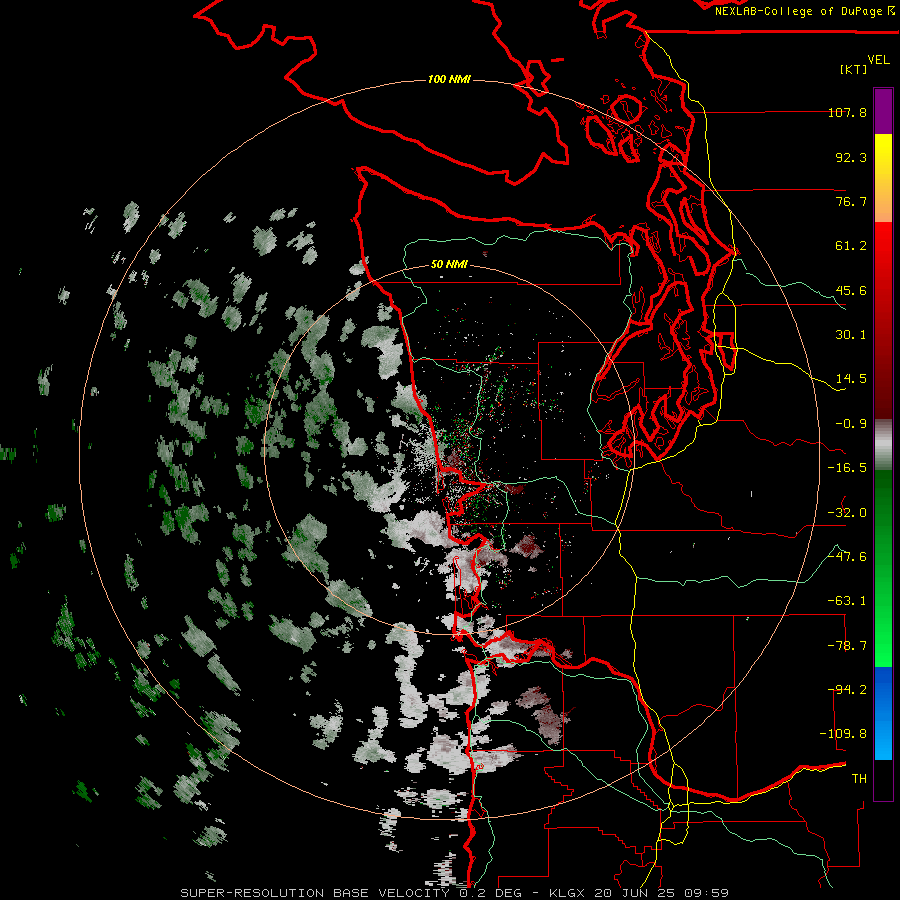The image size is (900, 900).
Task: Pick the blue segment of velocity color bar
Action: [883, 713]
